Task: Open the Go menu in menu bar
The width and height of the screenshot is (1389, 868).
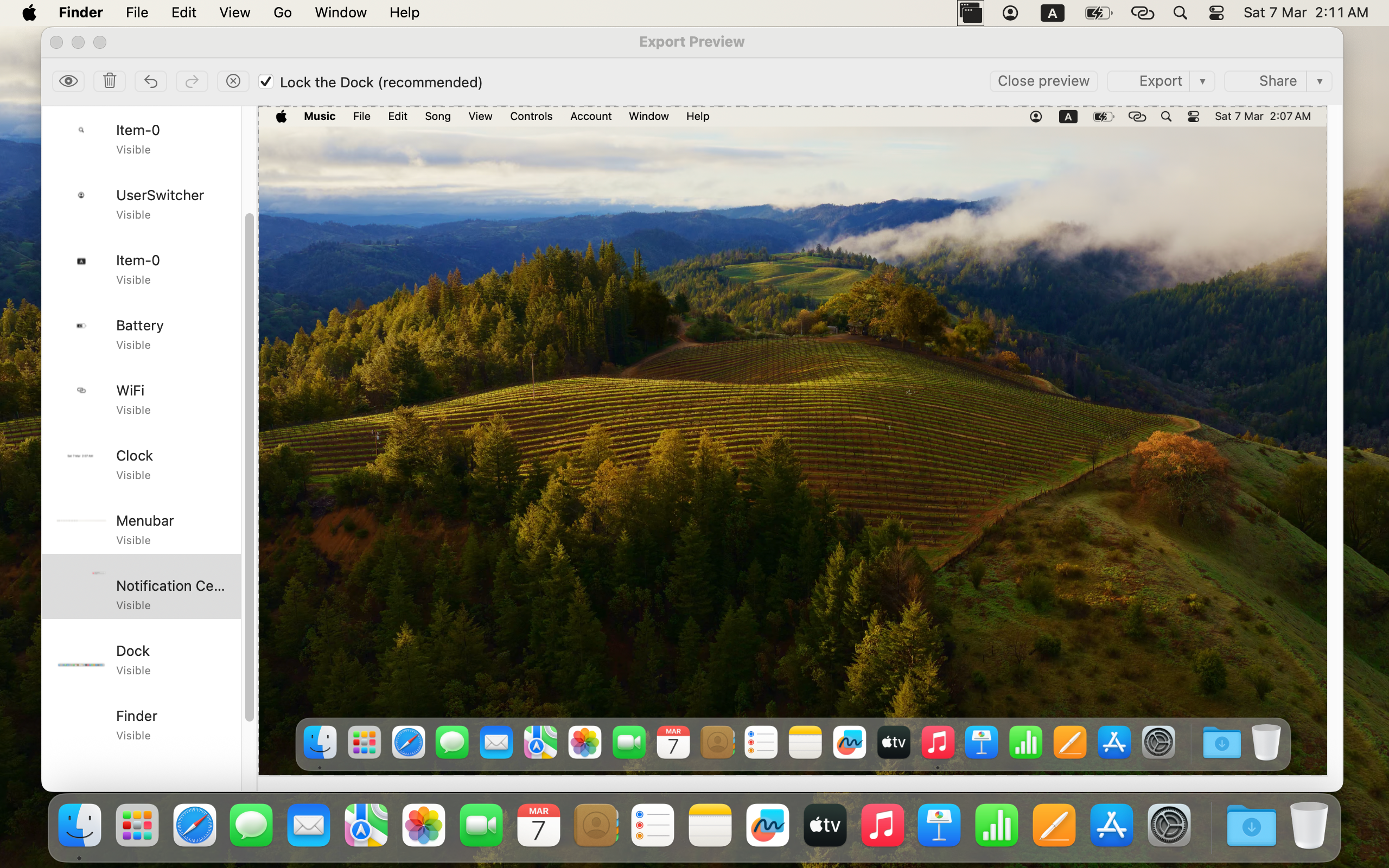Action: 282,12
